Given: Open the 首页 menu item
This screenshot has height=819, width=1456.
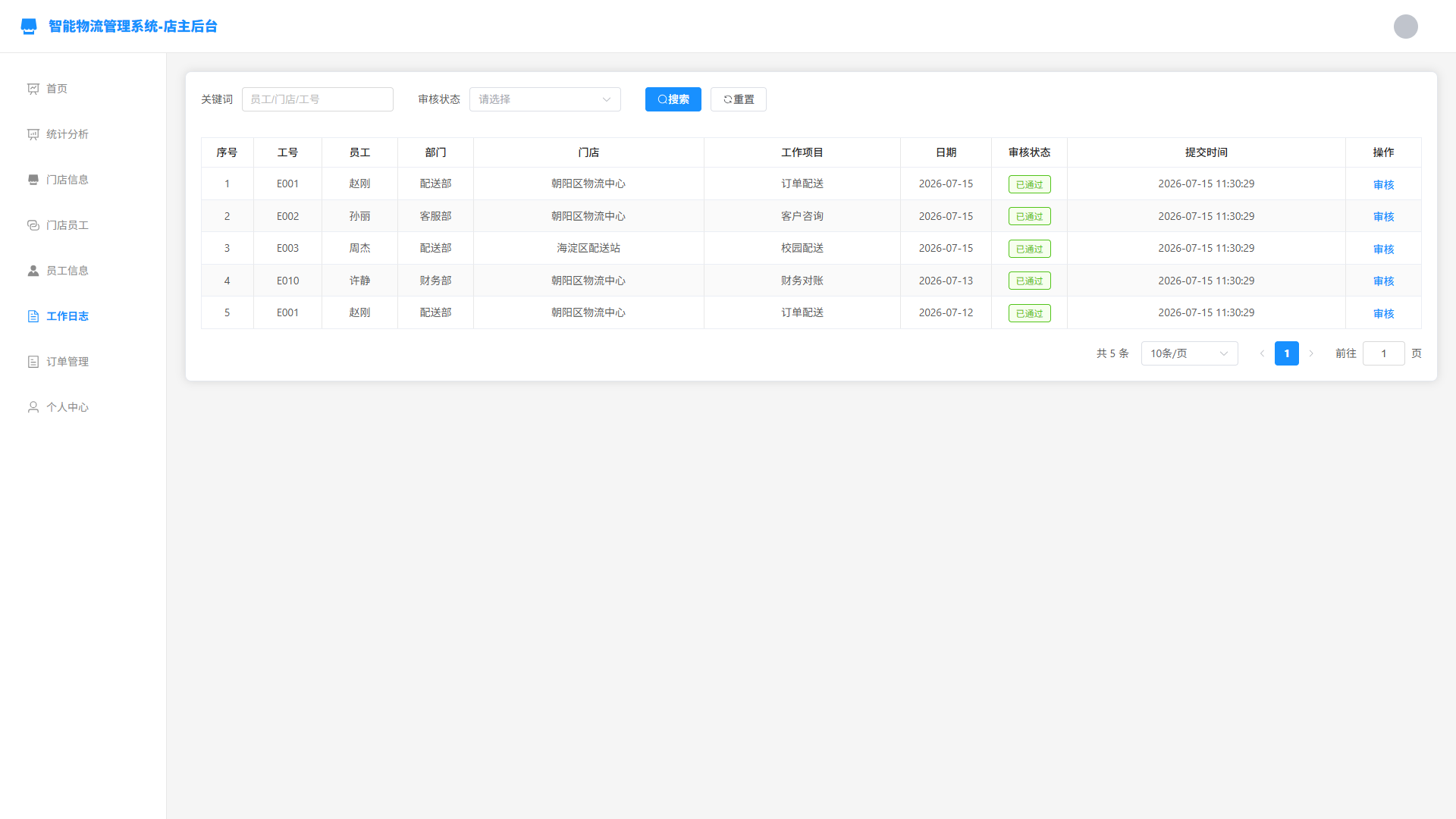Looking at the screenshot, I should coord(83,89).
